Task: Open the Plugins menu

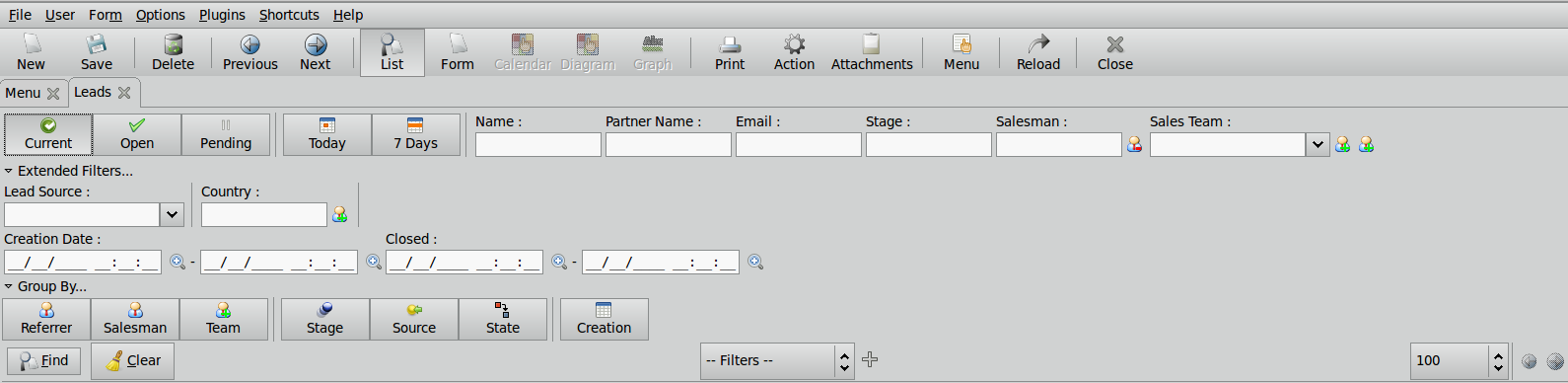Action: pos(222,15)
